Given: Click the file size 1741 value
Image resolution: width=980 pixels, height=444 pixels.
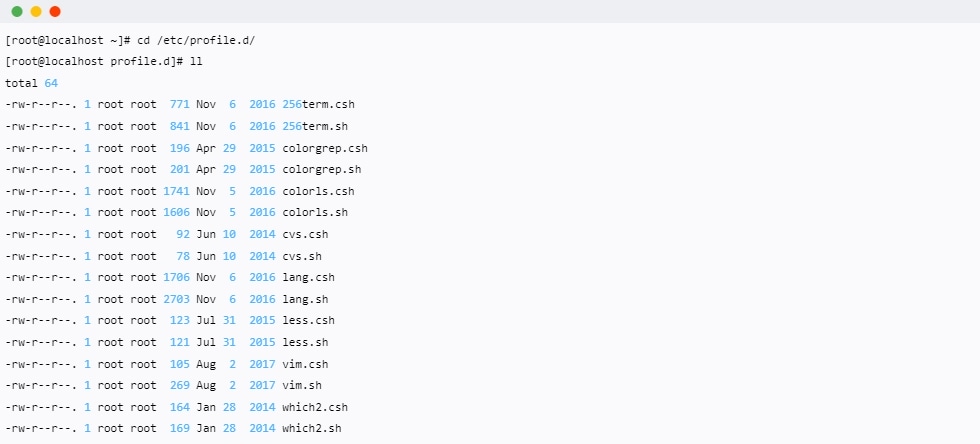Looking at the screenshot, I should 176,191.
